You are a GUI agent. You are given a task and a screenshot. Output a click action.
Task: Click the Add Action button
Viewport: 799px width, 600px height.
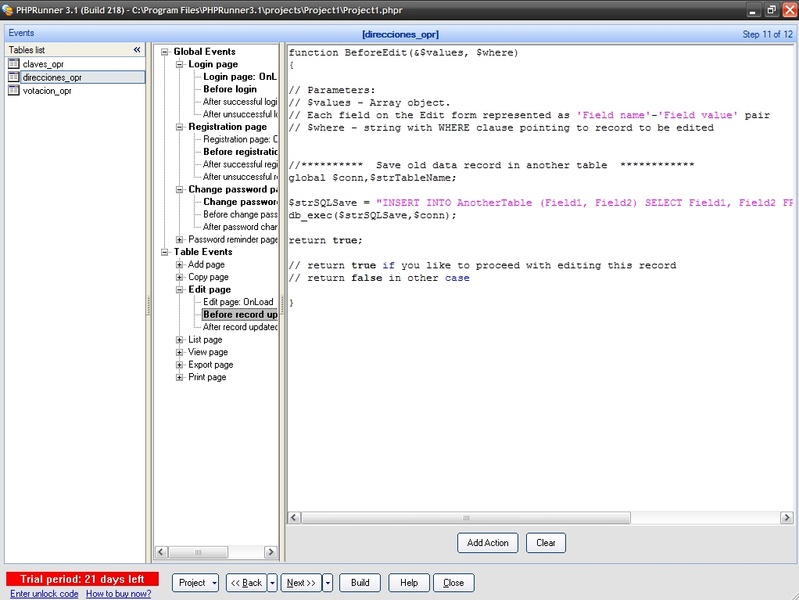click(x=488, y=543)
